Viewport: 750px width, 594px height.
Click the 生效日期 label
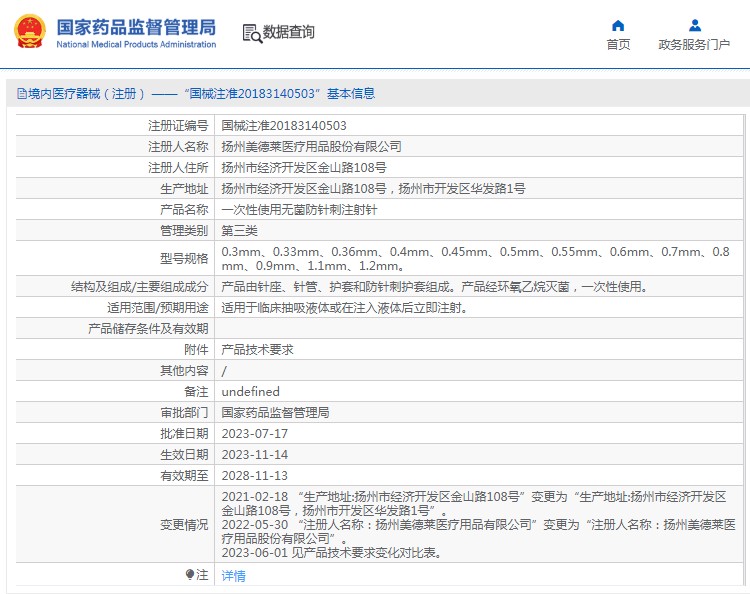pyautogui.click(x=184, y=455)
